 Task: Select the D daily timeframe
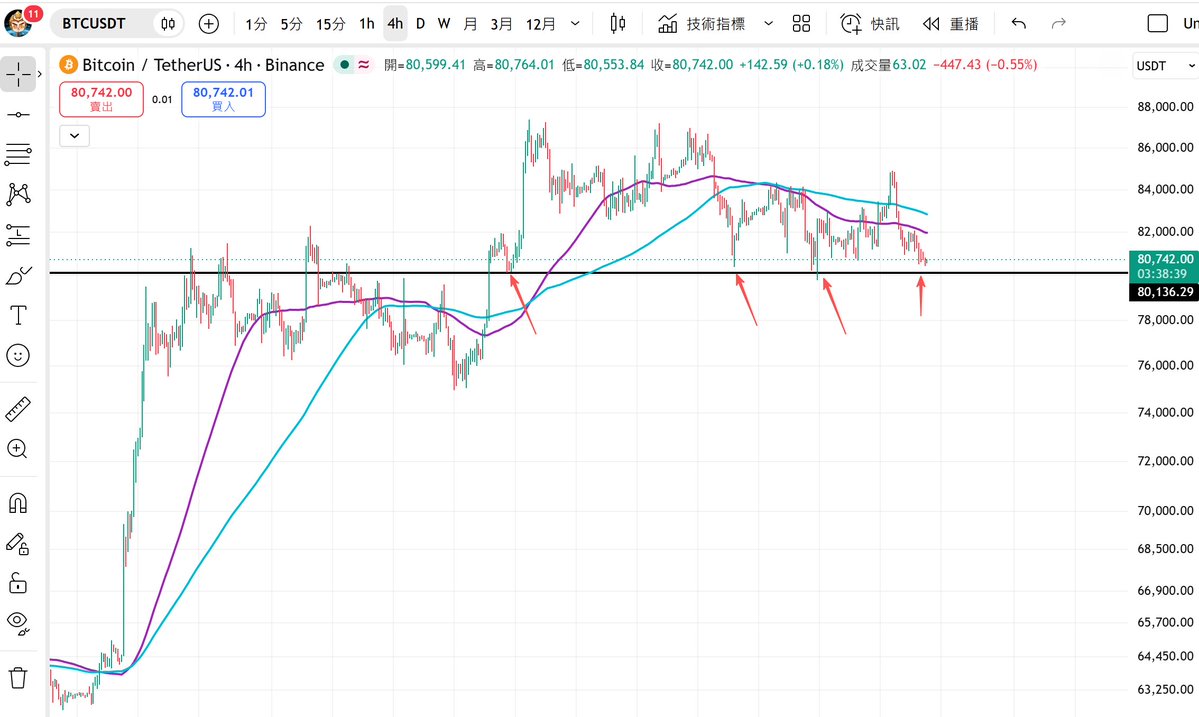point(420,24)
